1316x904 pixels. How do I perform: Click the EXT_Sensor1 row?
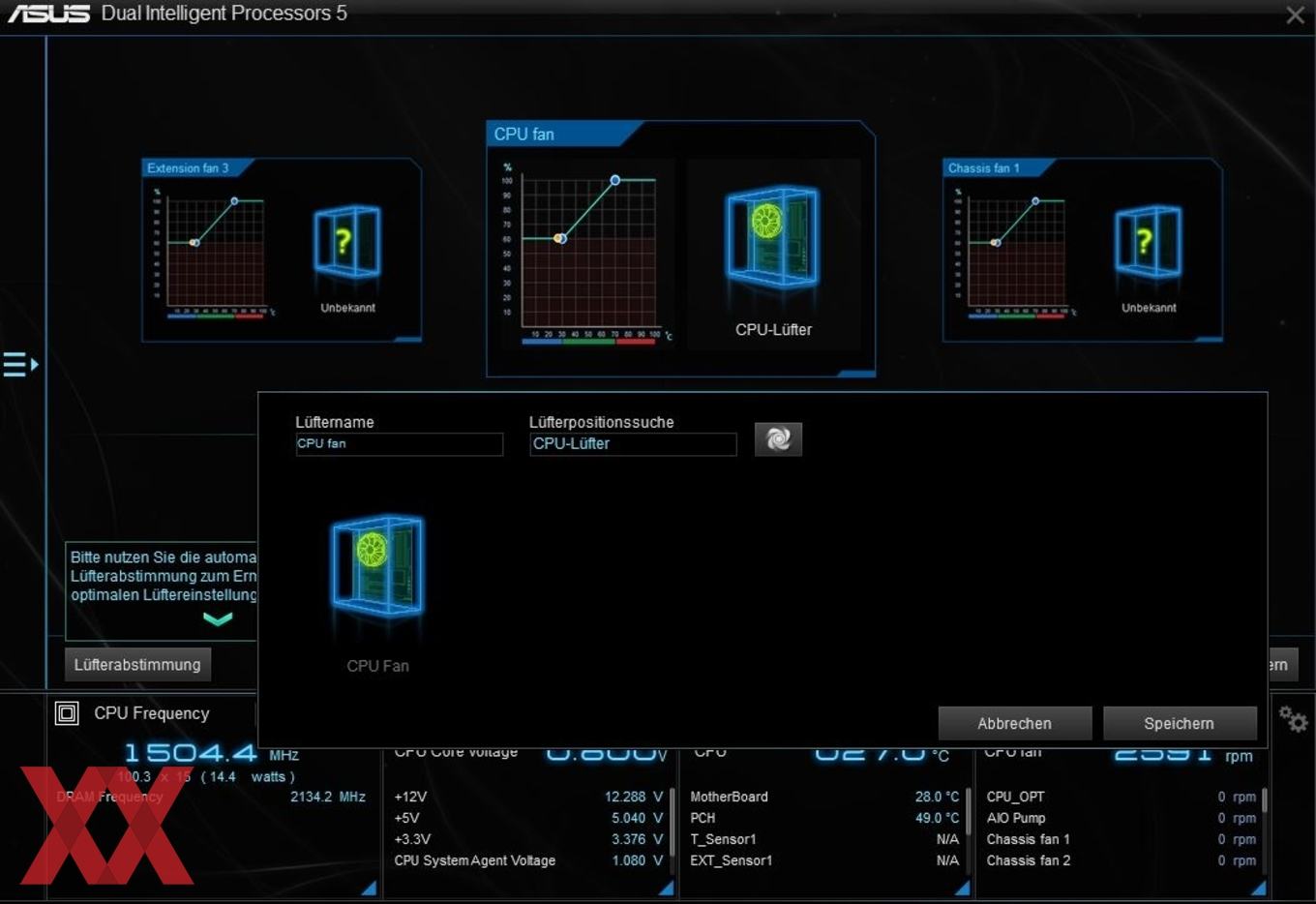tap(824, 860)
